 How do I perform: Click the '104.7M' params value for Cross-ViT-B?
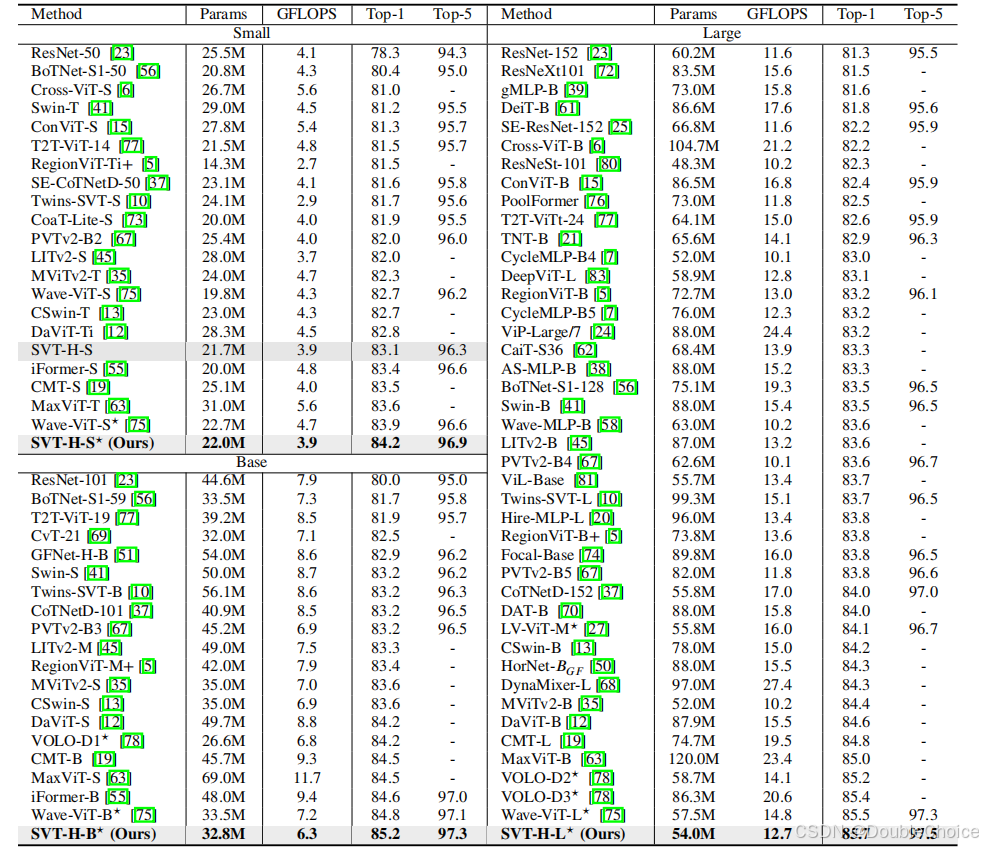click(693, 146)
